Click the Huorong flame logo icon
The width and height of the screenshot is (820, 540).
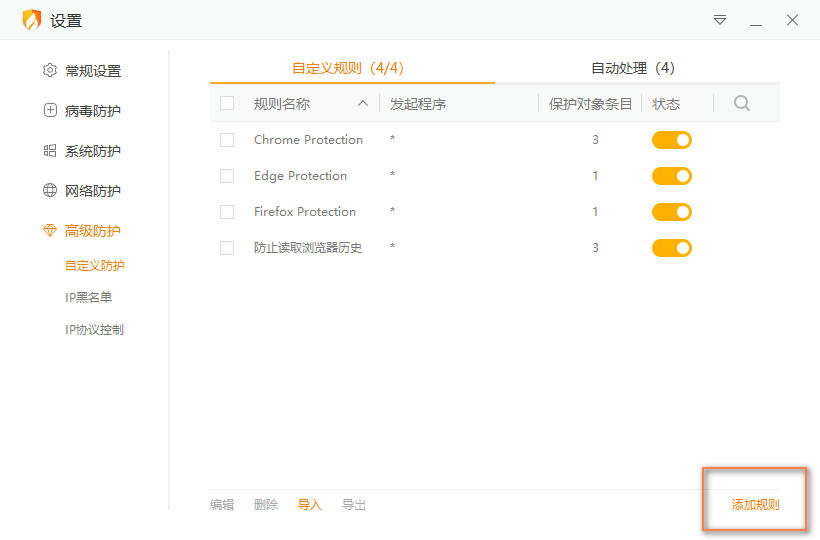32,20
